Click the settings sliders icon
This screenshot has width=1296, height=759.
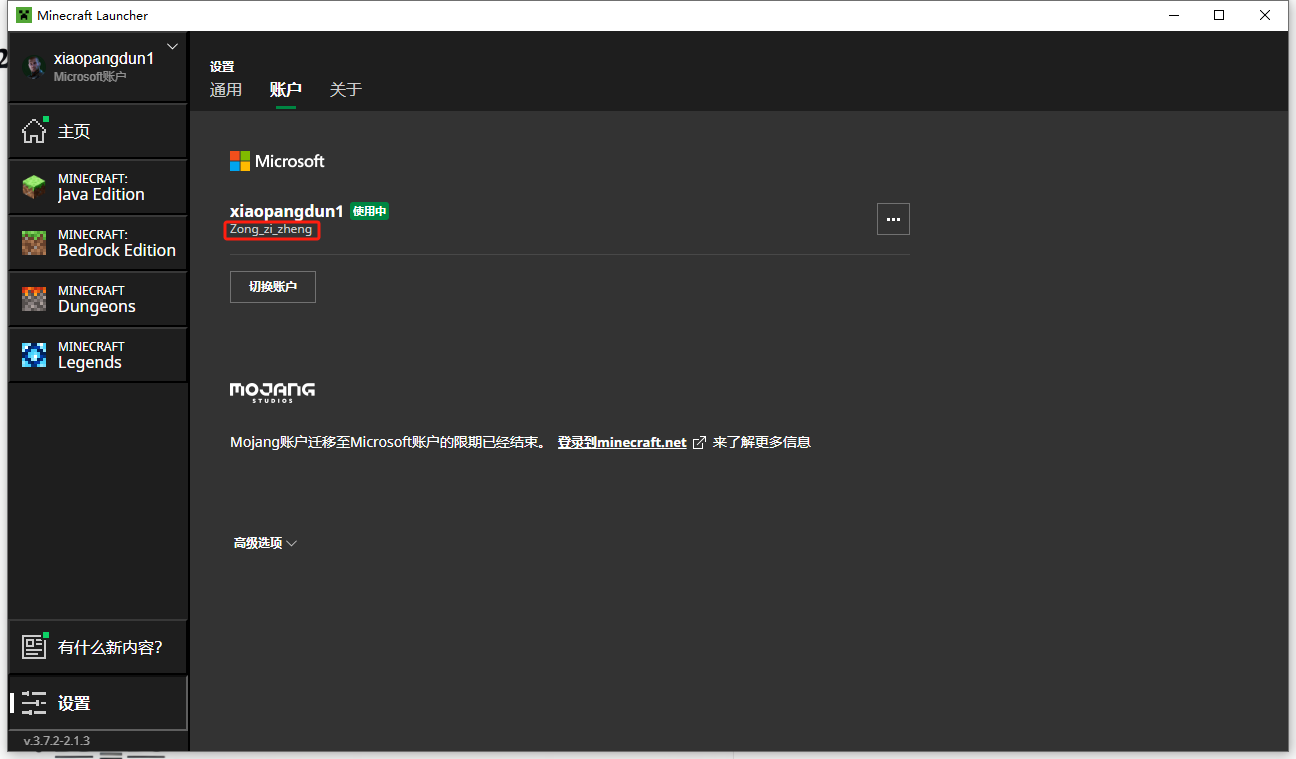pyautogui.click(x=34, y=703)
